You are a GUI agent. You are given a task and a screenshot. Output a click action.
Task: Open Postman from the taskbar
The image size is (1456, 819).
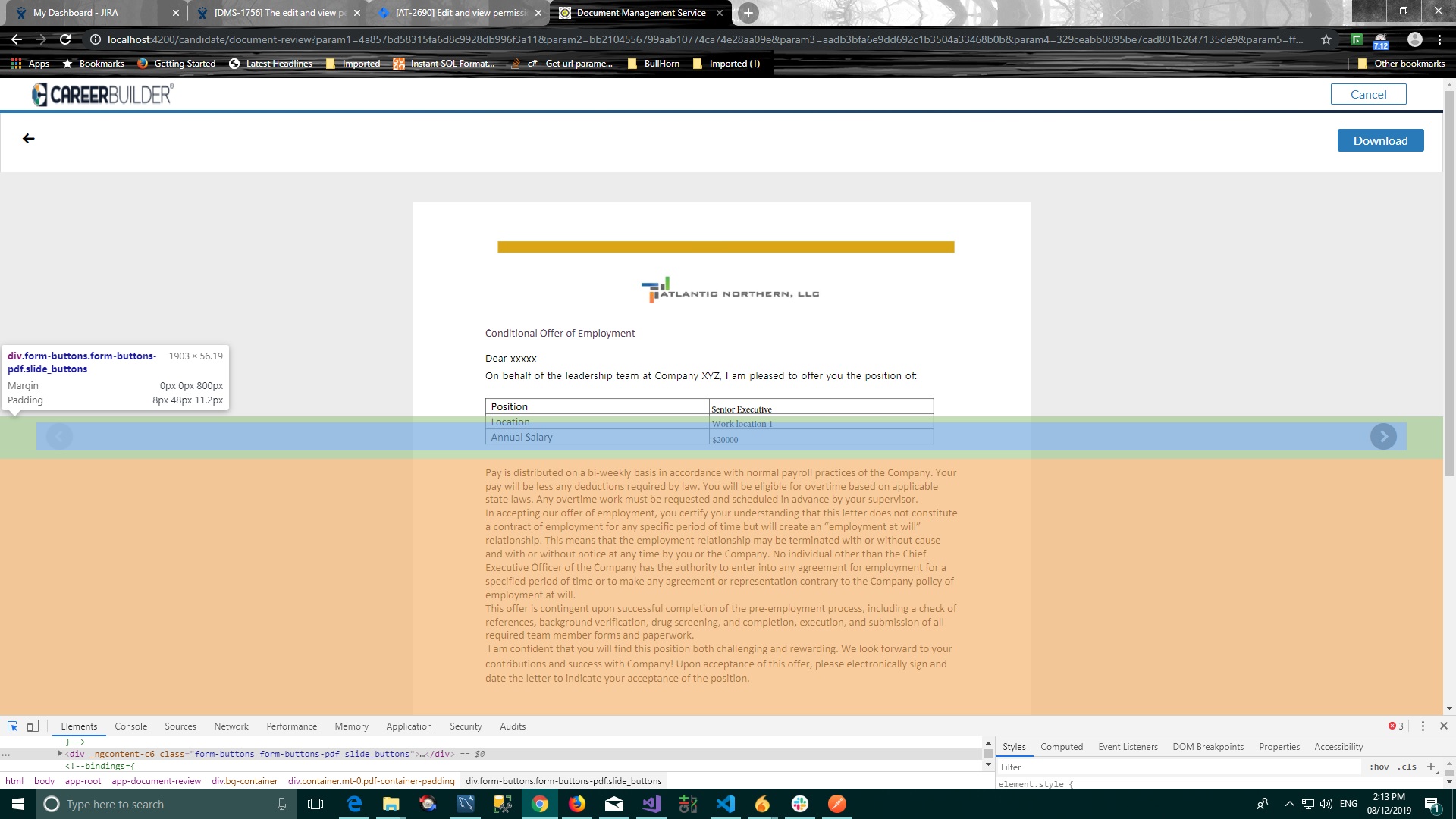[837, 804]
